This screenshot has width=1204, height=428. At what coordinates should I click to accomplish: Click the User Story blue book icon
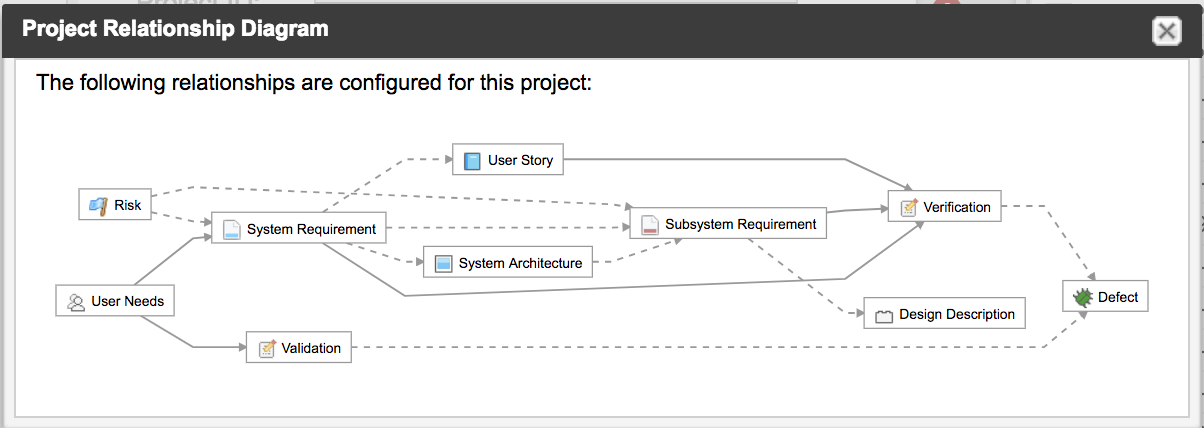pyautogui.click(x=472, y=160)
